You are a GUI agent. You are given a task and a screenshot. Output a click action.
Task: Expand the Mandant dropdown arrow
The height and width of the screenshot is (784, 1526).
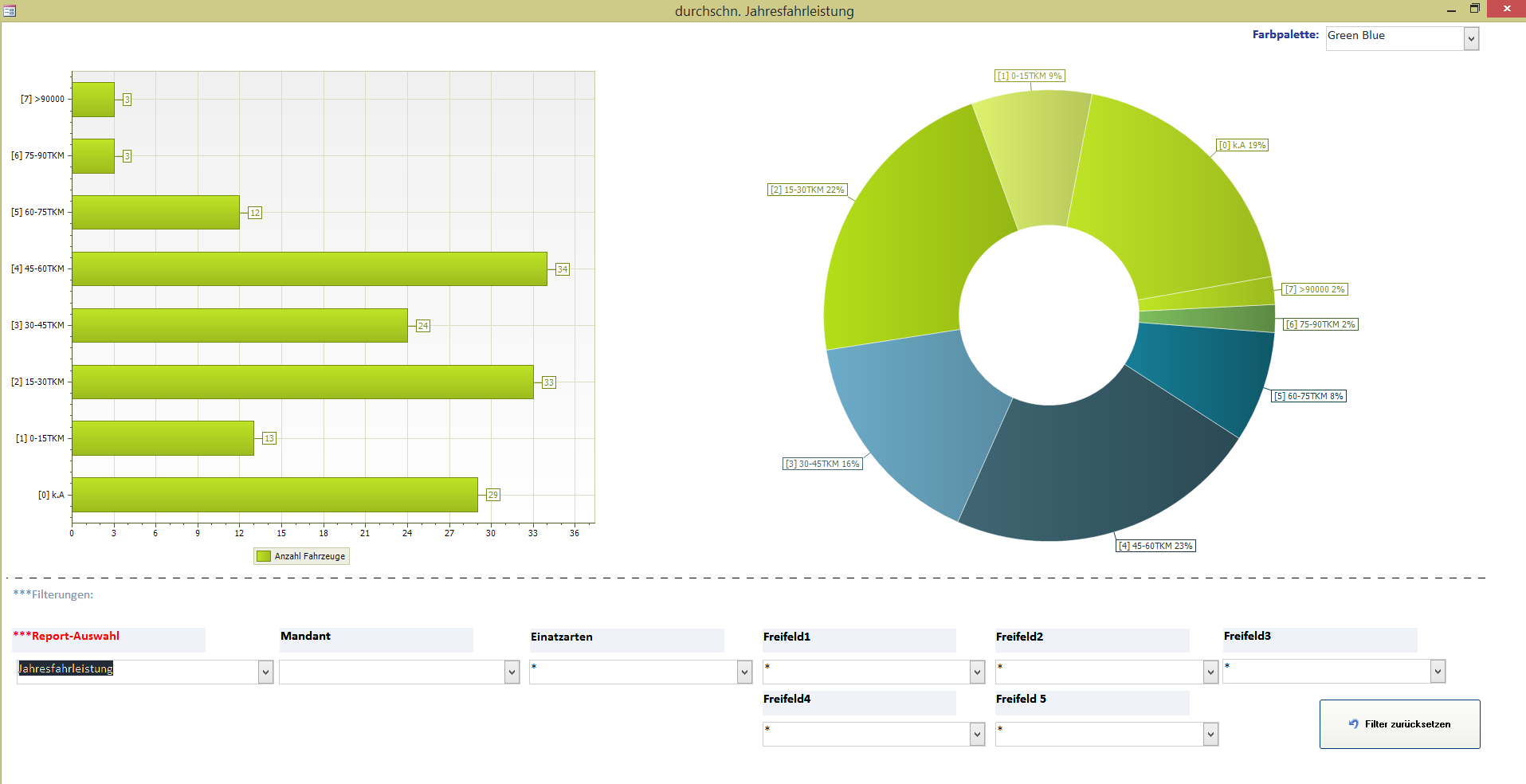tap(512, 672)
